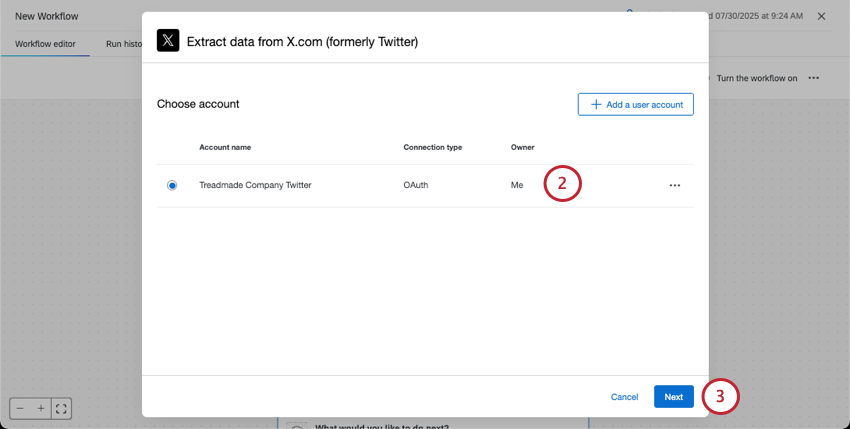Click the Me owner cell
Viewport: 850px width, 429px height.
[x=517, y=185]
